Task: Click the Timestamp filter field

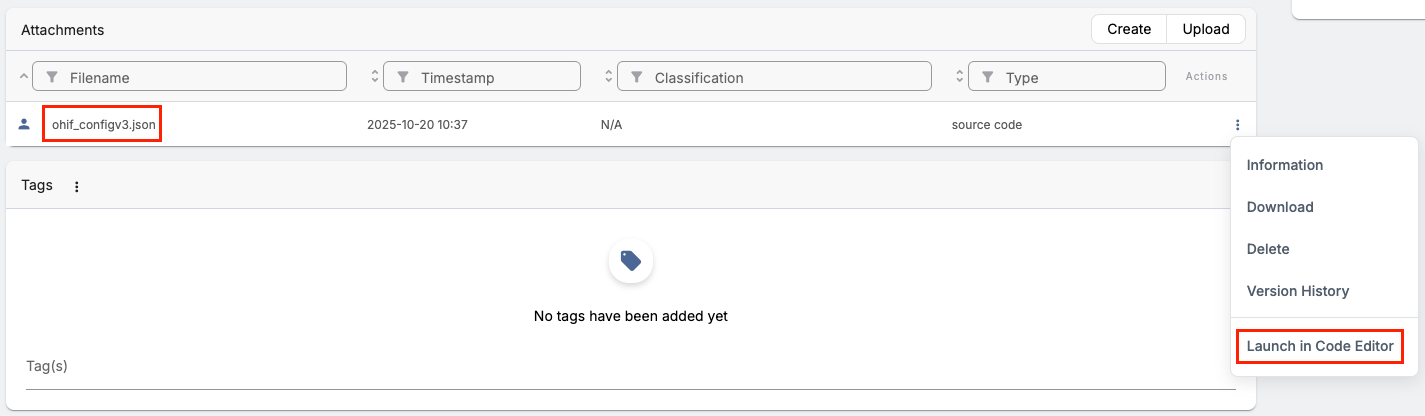Action: (490, 77)
